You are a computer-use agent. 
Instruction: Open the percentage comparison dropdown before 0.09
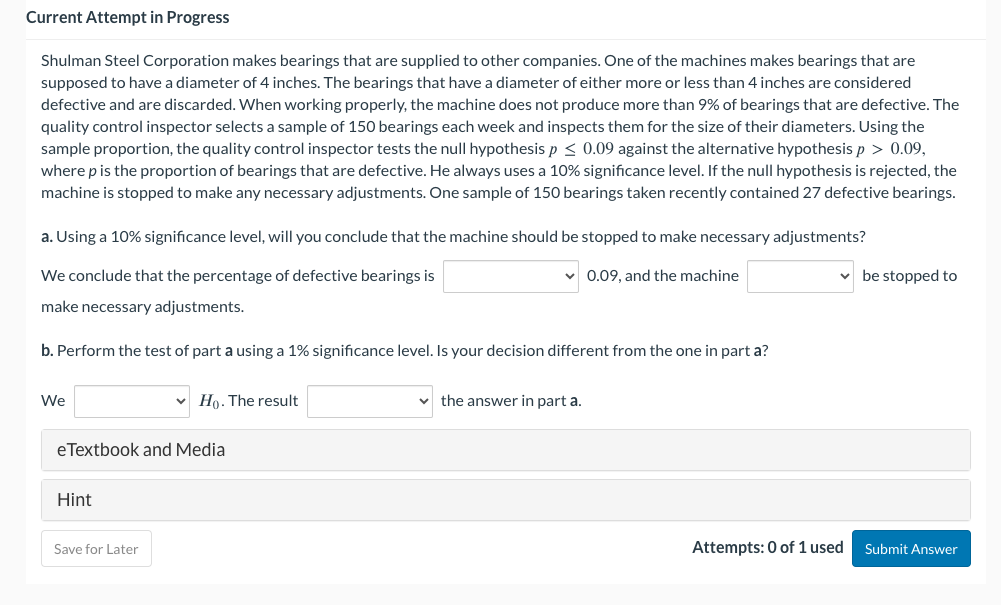pos(510,276)
